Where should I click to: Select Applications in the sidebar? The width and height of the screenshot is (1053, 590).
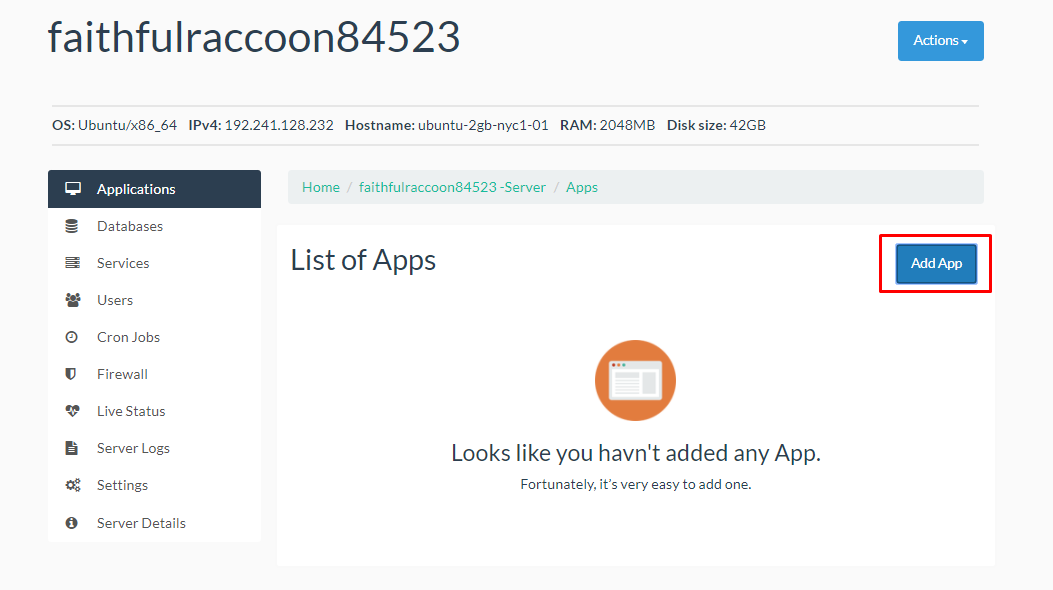tap(136, 188)
